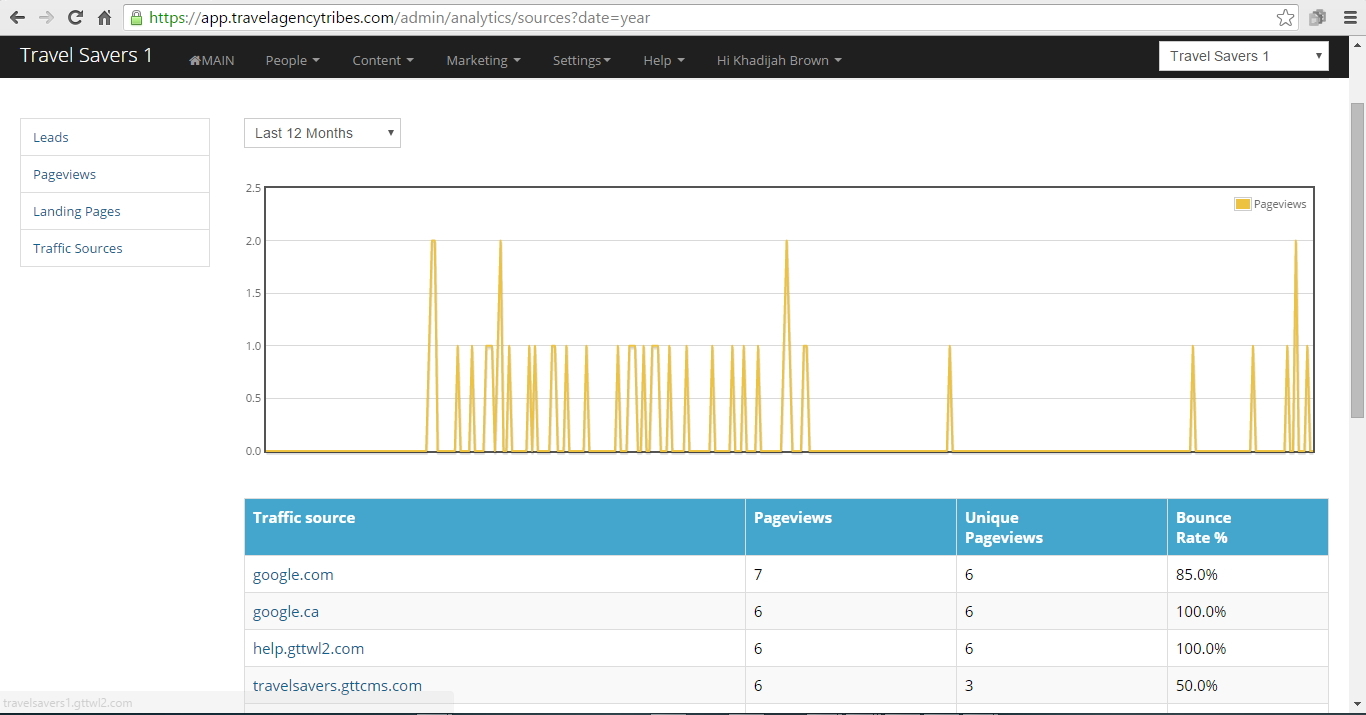Click the extension icon beside the star

click(x=1317, y=18)
